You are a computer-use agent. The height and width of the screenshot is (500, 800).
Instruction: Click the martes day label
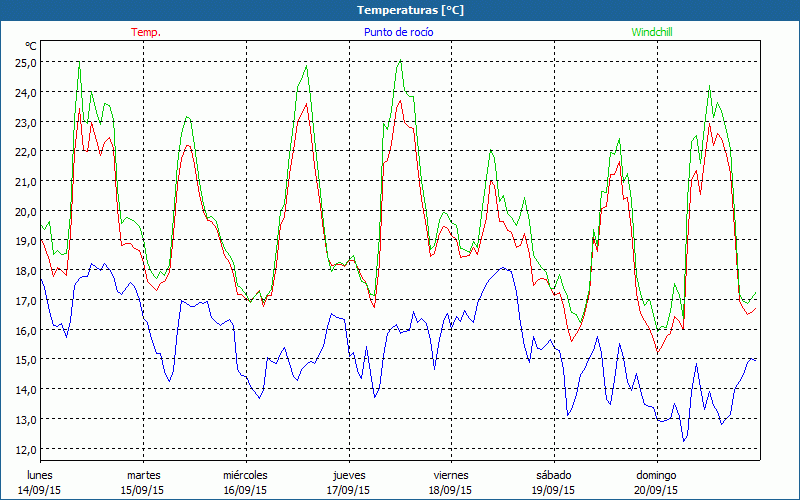point(143,475)
